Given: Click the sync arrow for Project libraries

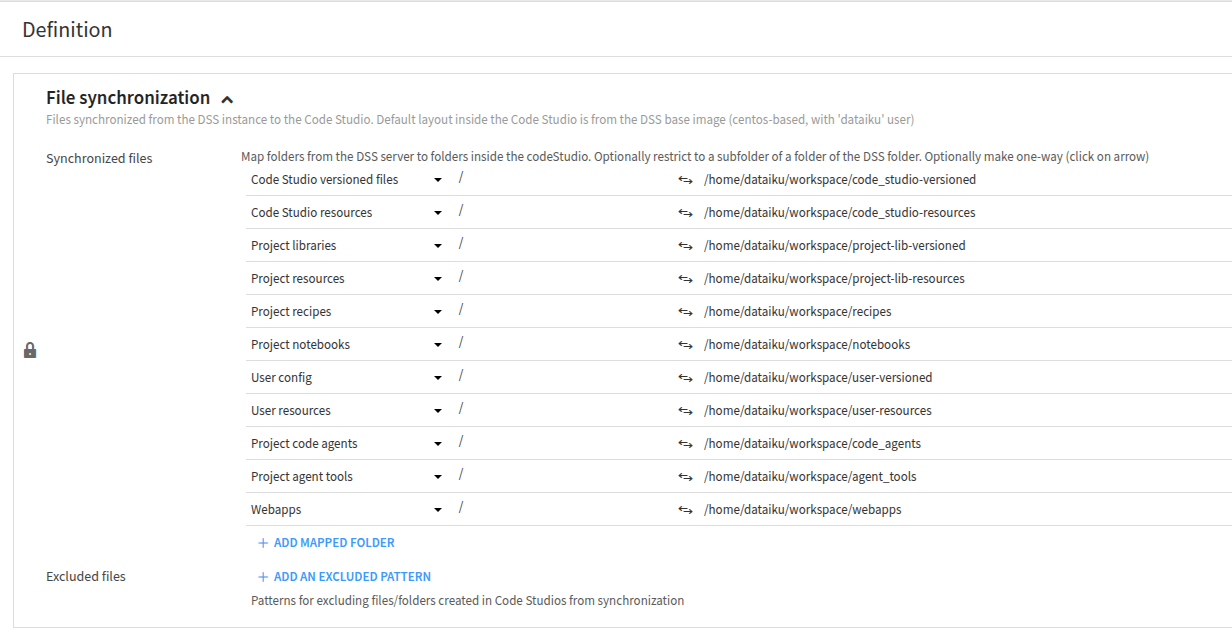Looking at the screenshot, I should [x=686, y=245].
